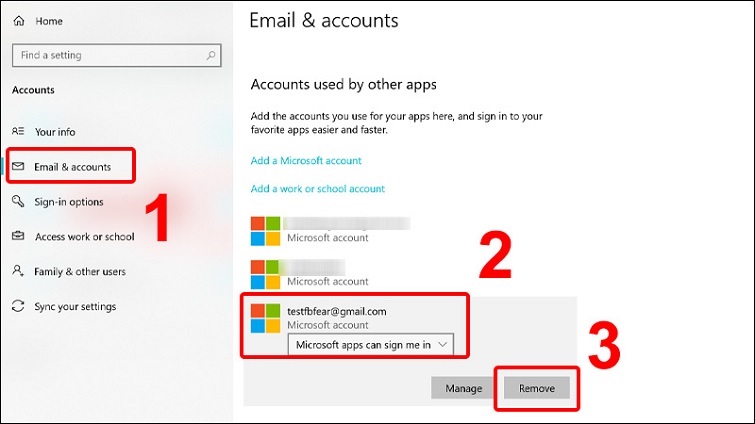The height and width of the screenshot is (424, 755).
Task: Click Accounts used by other apps heading
Action: click(x=343, y=85)
